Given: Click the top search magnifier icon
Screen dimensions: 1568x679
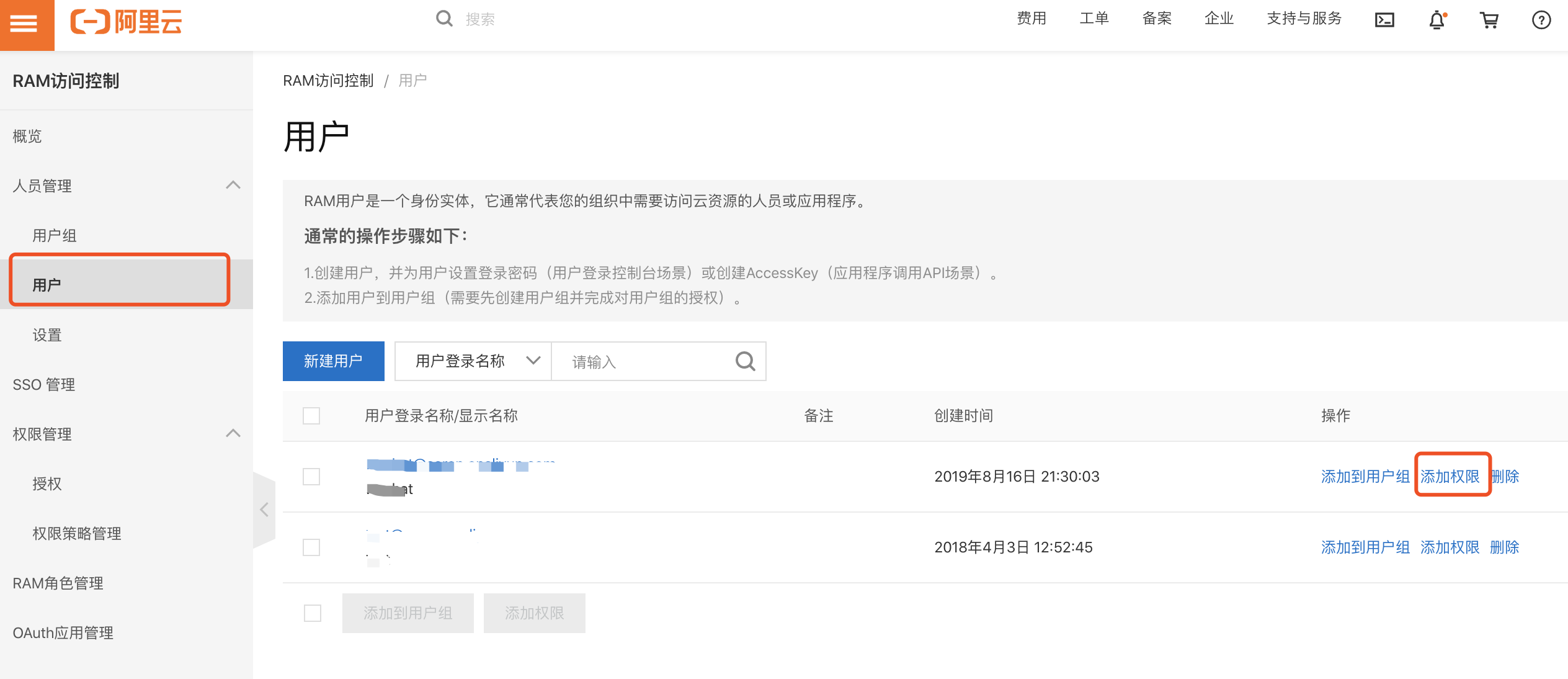Looking at the screenshot, I should (444, 19).
